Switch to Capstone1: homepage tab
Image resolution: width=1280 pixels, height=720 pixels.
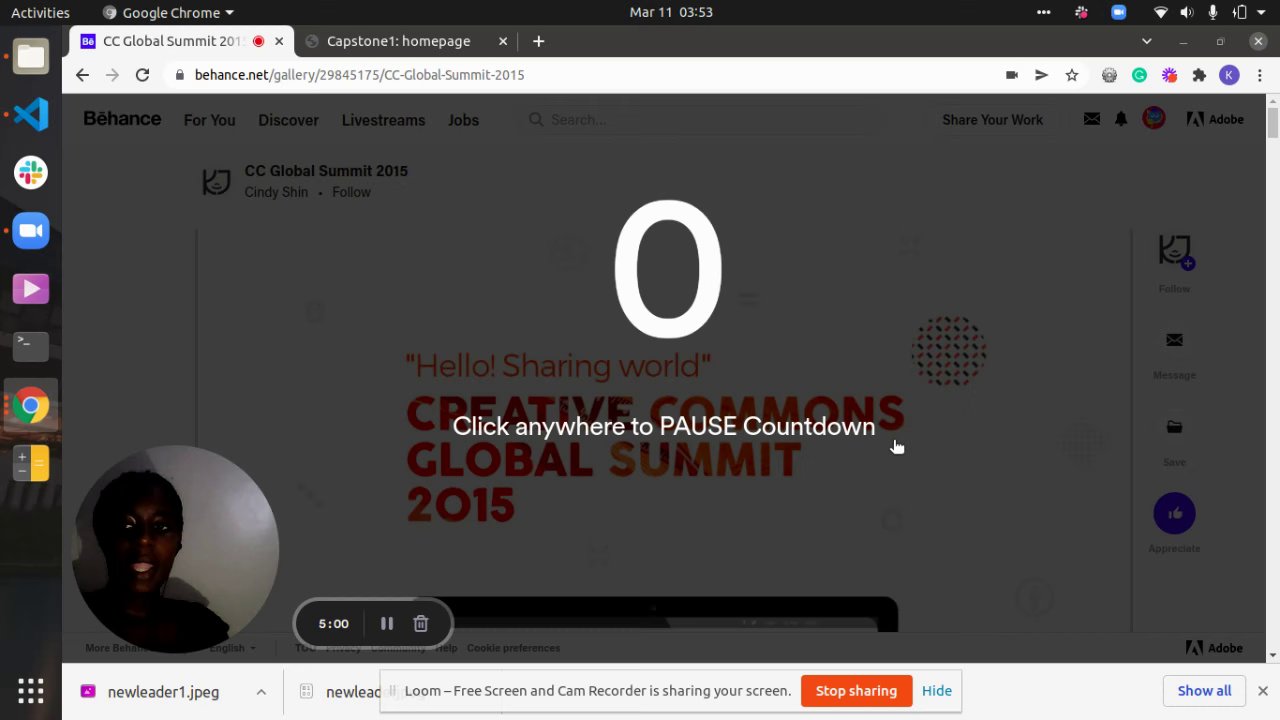398,41
